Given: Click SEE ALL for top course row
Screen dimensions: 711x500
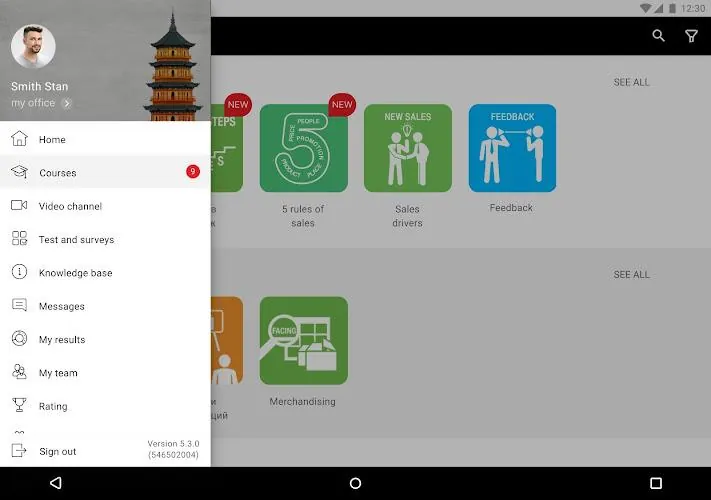Looking at the screenshot, I should (631, 82).
